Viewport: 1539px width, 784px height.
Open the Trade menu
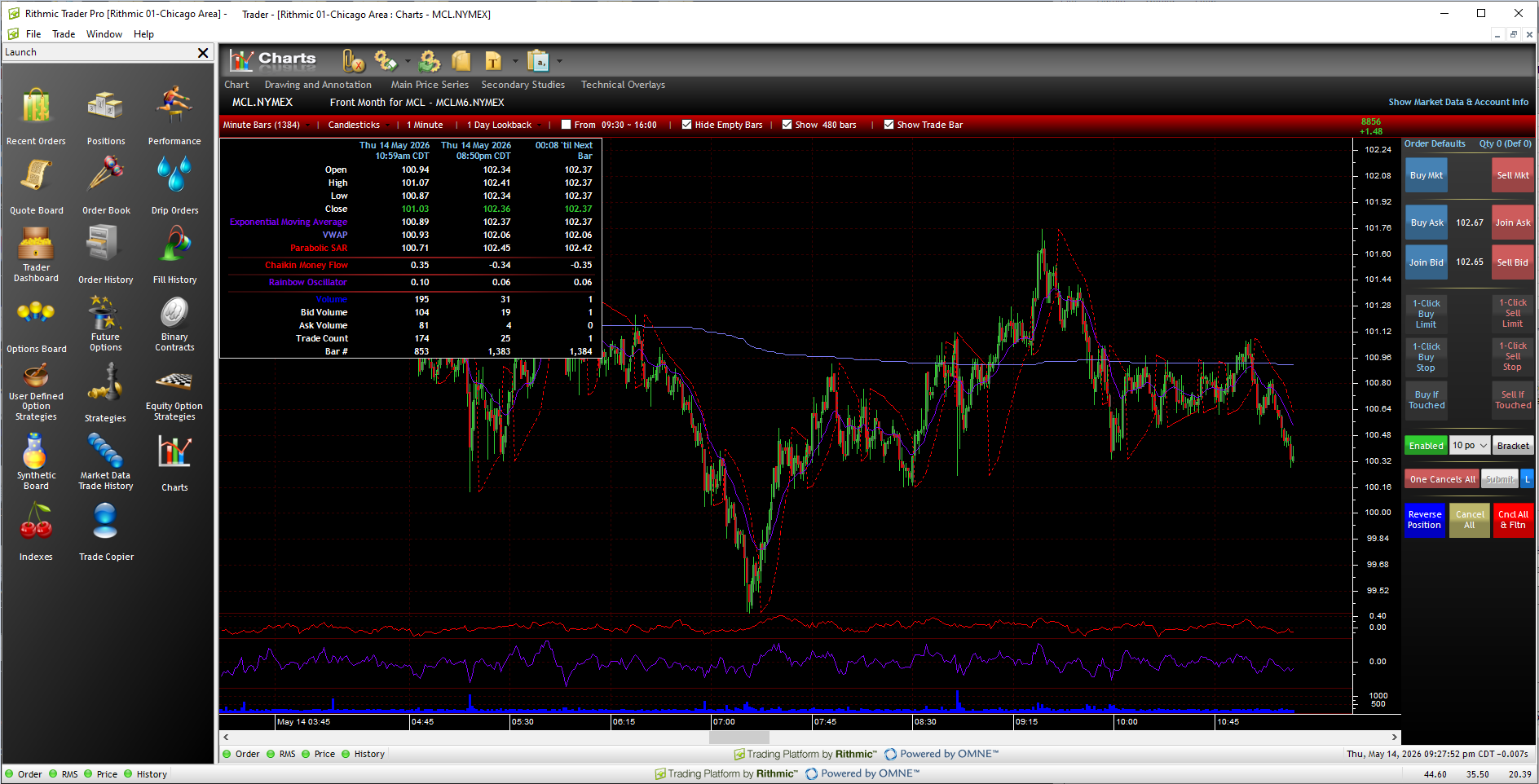(64, 34)
